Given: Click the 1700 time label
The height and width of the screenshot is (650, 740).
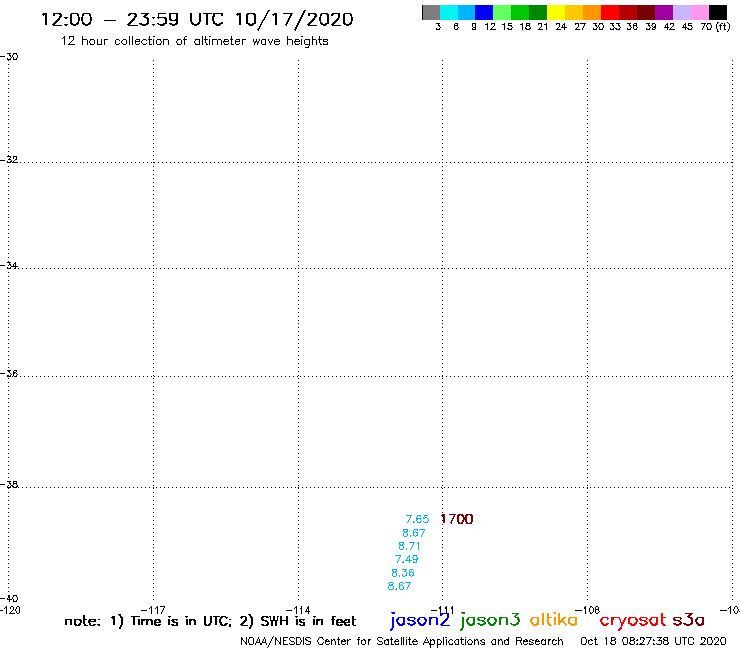Looking at the screenshot, I should click(457, 519).
